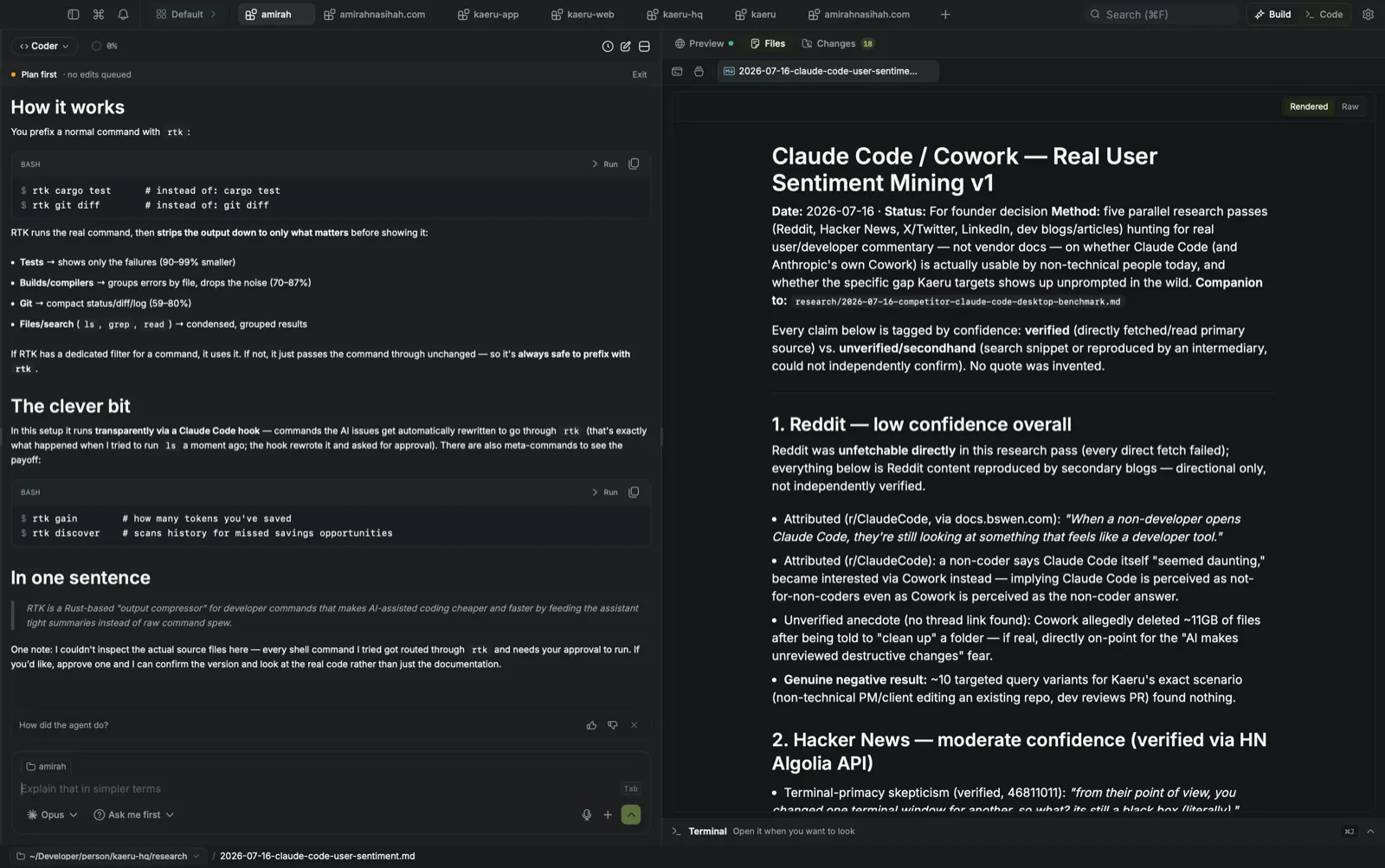The image size is (1385, 868).
Task: Click the message input box
Action: point(318,788)
